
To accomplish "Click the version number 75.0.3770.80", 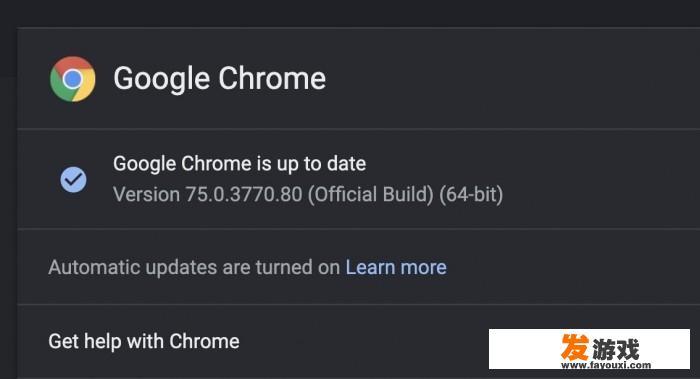I will (x=244, y=195).
